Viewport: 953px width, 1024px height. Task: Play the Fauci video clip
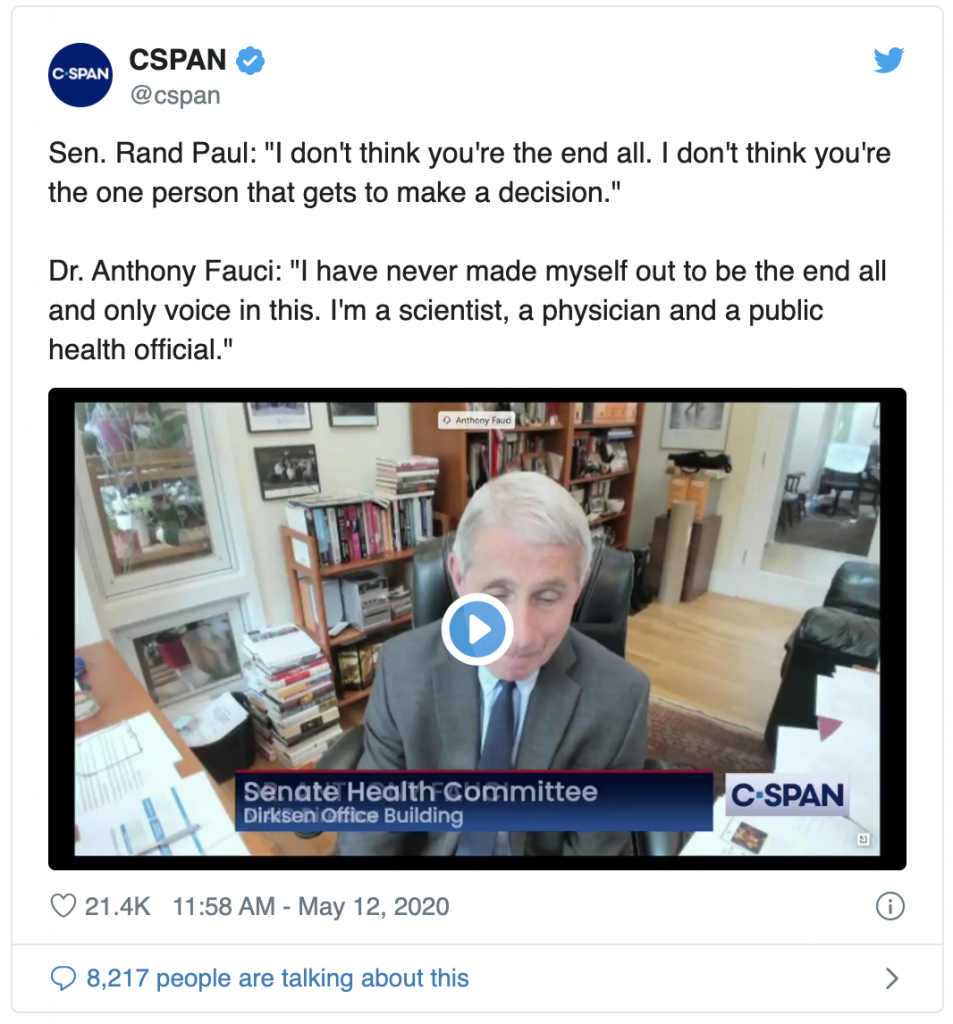click(x=477, y=629)
